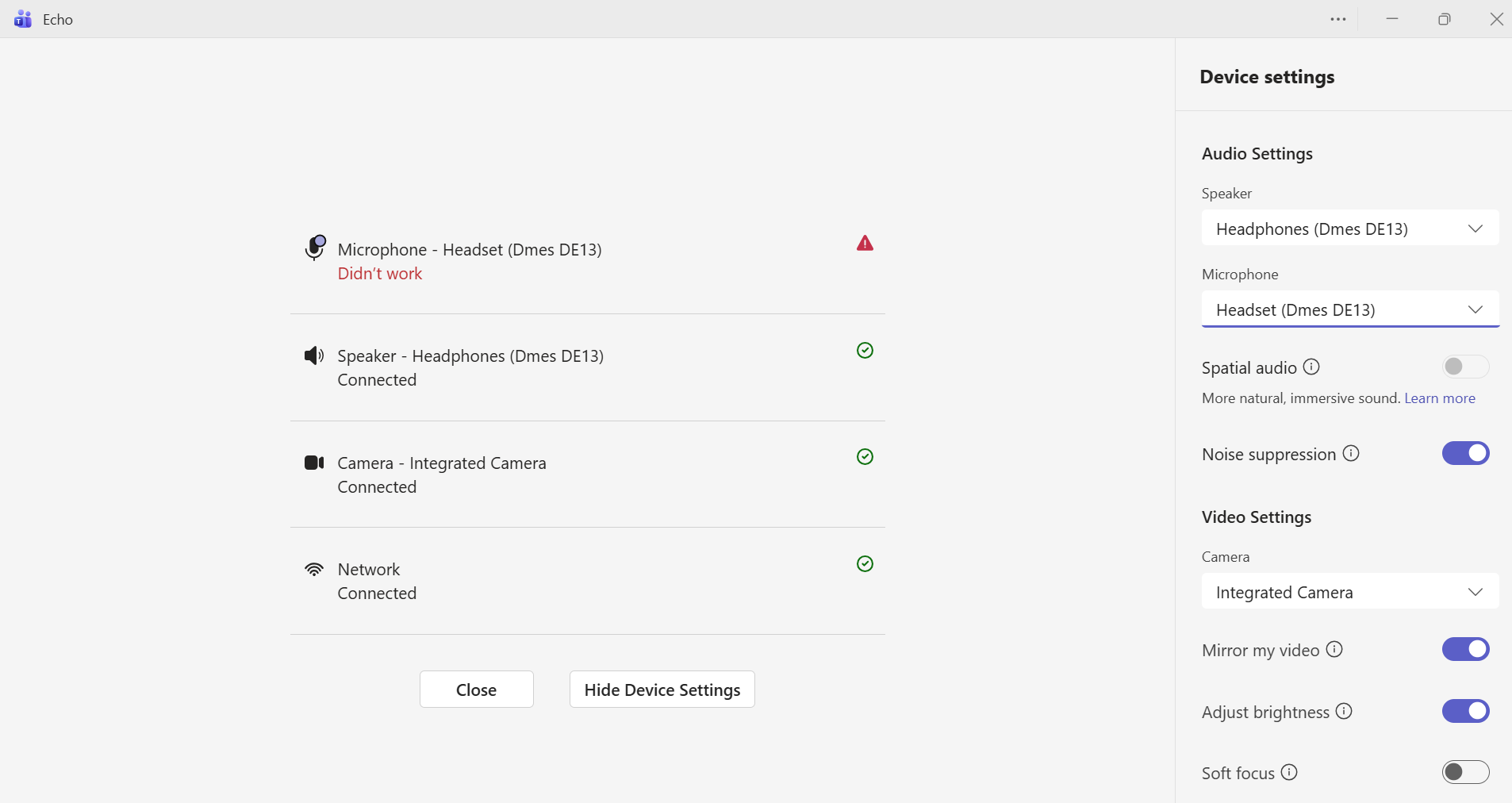Screen dimensions: 1512x803
Task: Click the green check for Camera row
Action: [865, 457]
